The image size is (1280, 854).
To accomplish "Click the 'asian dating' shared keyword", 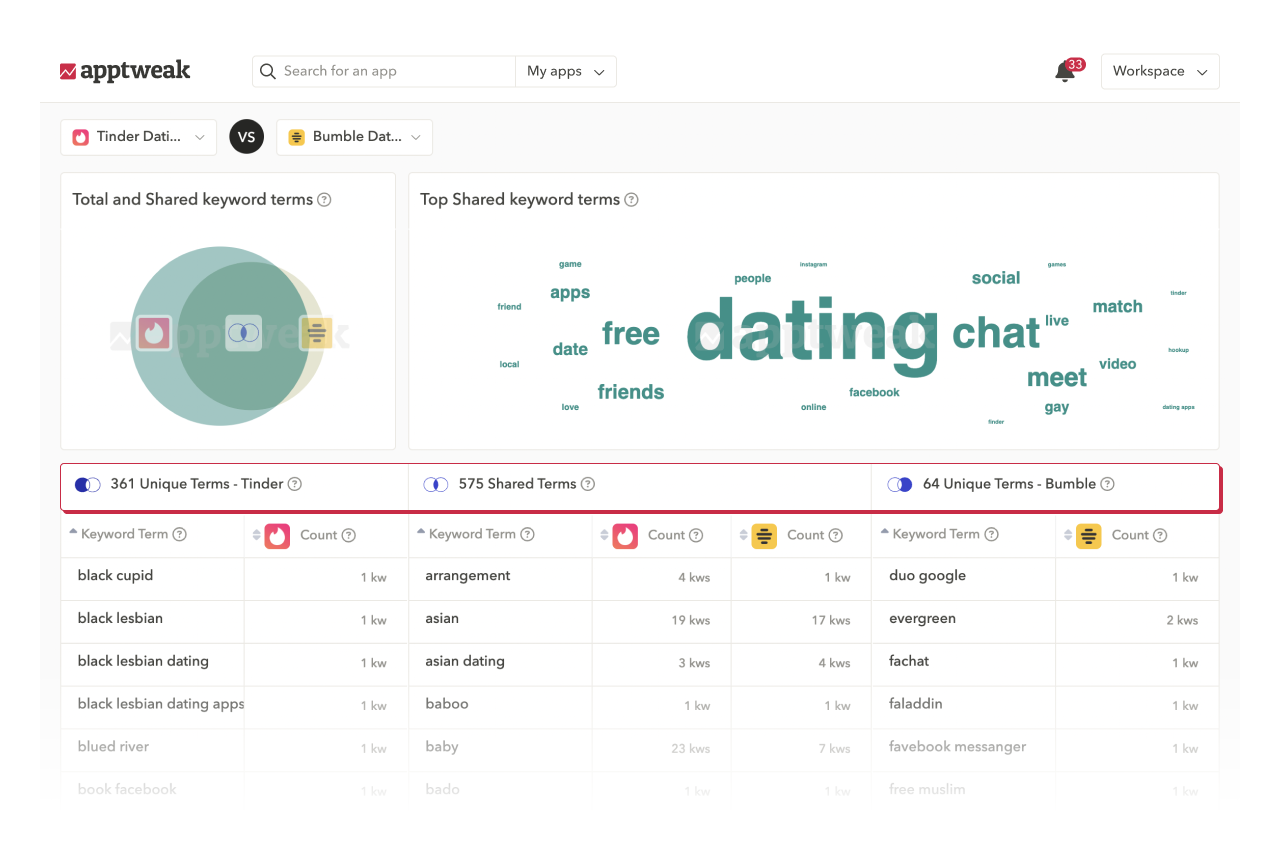I will [465, 661].
